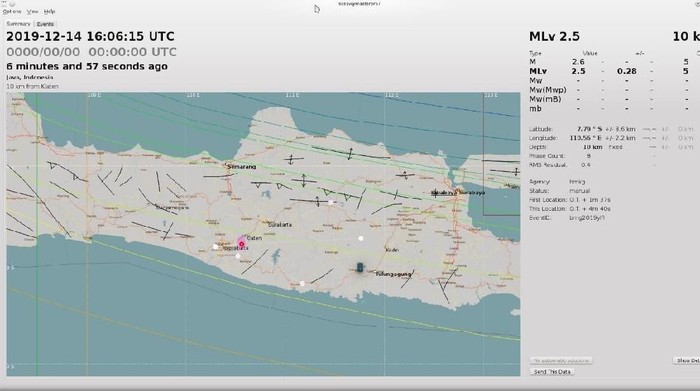Image resolution: width=700 pixels, height=391 pixels.
Task: Open the Options menu
Action: click(x=12, y=12)
